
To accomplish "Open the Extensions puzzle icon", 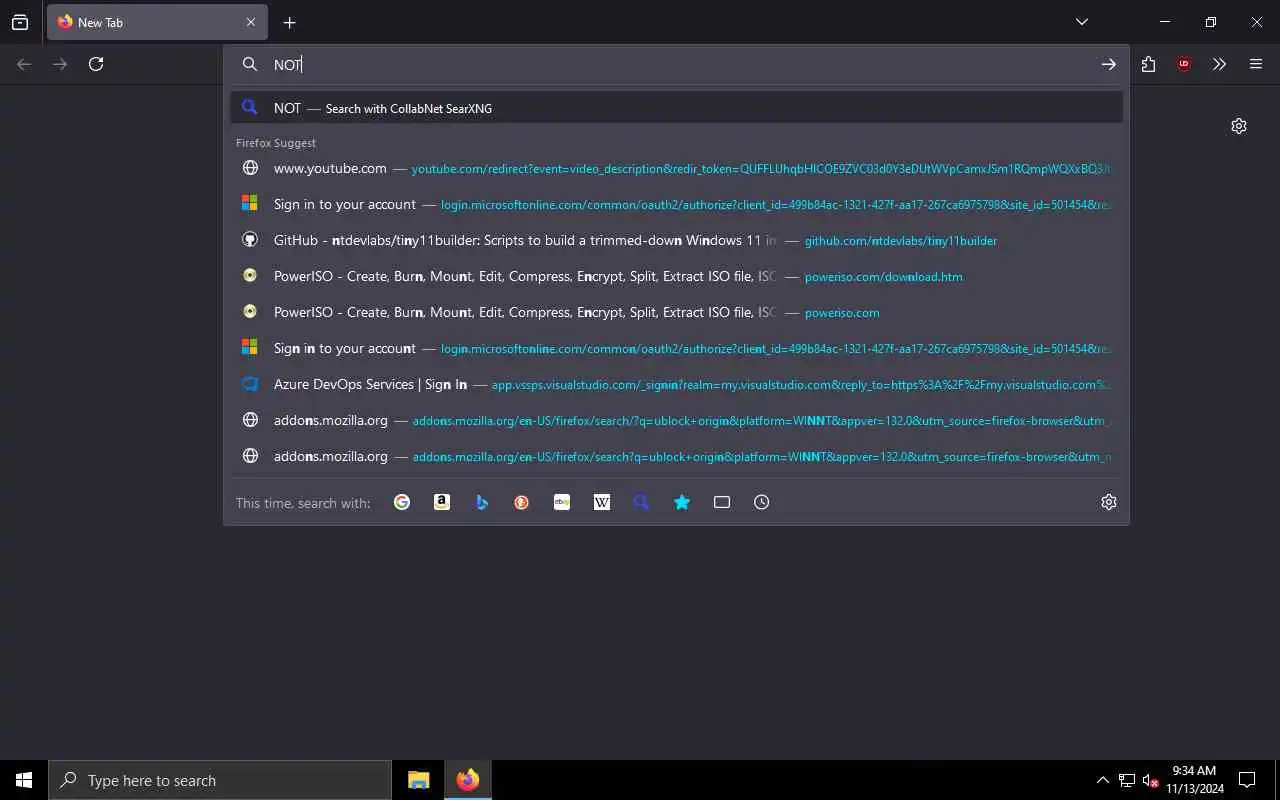I will point(1148,64).
